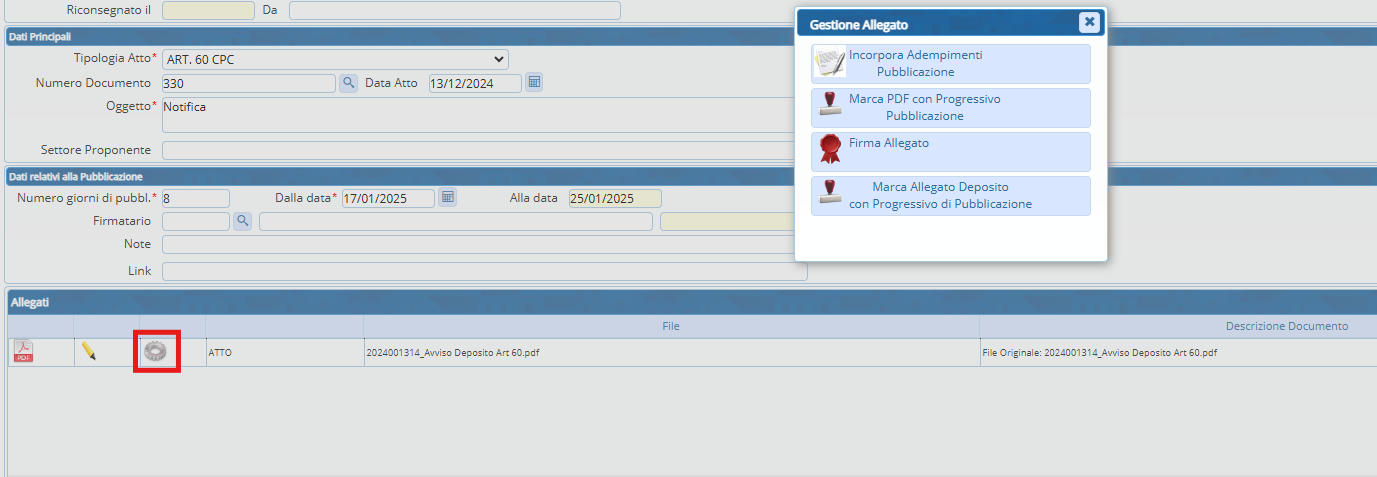The width and height of the screenshot is (1377, 477).
Task: Choose Marca Allegato Deposito con Progressivo
Action: click(951, 196)
